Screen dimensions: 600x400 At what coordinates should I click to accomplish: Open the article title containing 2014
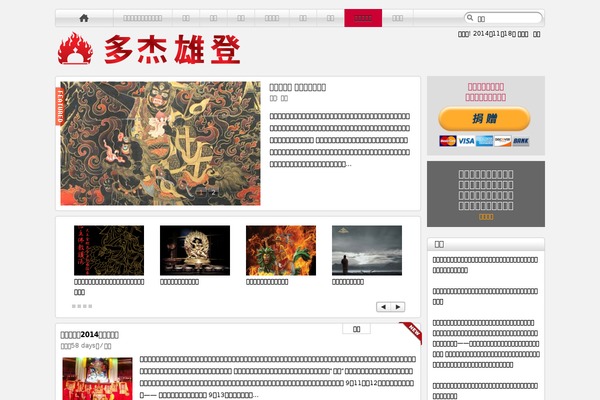pos(90,335)
